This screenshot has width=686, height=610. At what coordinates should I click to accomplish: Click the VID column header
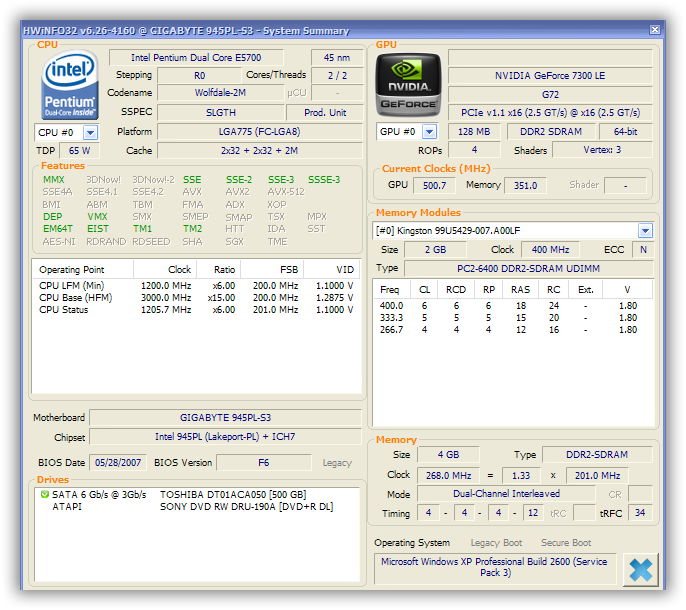coord(331,270)
